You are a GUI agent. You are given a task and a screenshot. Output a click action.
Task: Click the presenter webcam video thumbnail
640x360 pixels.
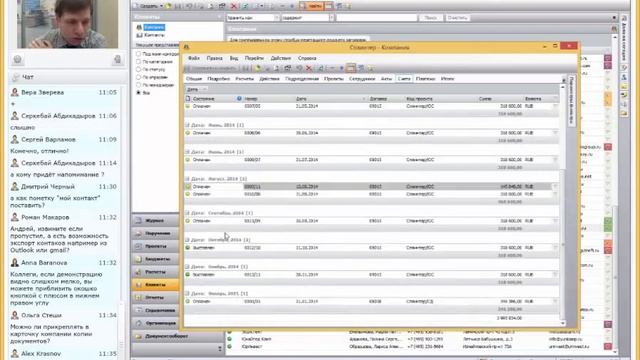click(x=67, y=24)
